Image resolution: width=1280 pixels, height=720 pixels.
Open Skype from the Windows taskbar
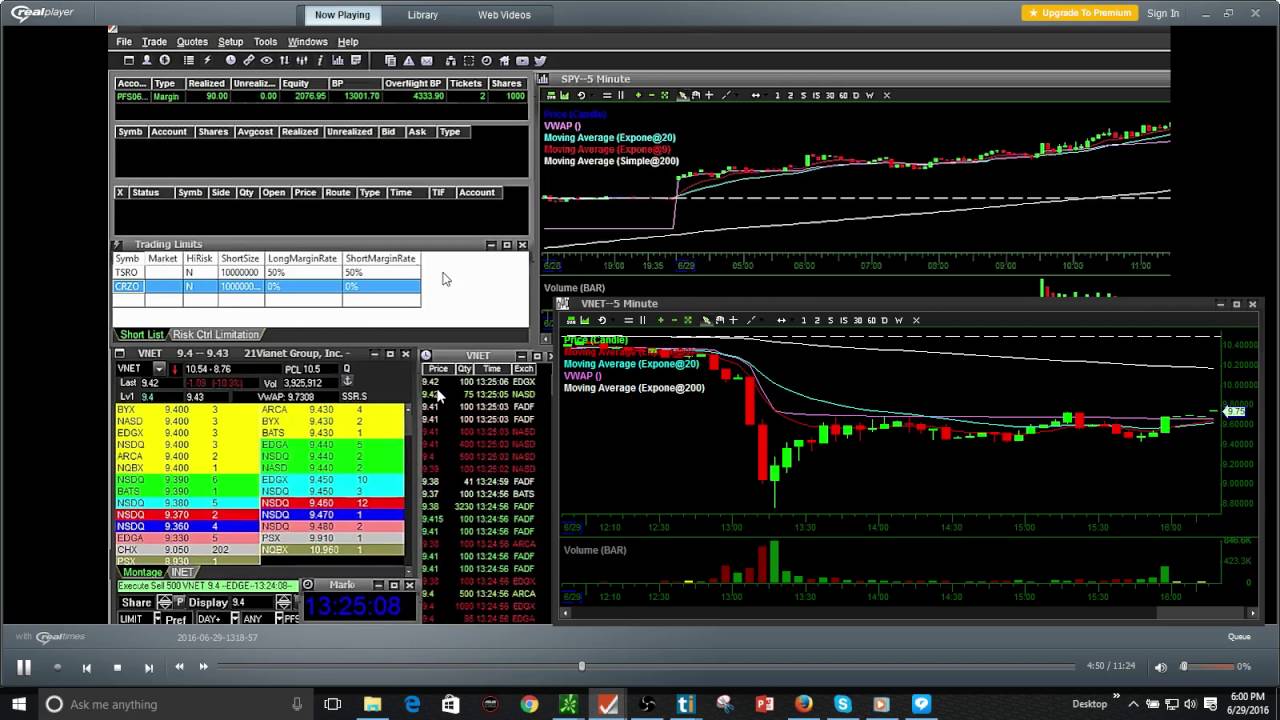point(843,704)
